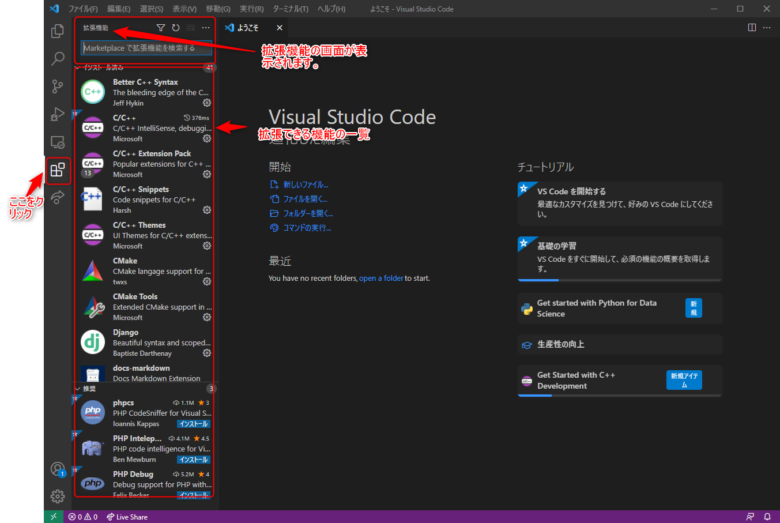Open the Accounts icon

[x=57, y=469]
